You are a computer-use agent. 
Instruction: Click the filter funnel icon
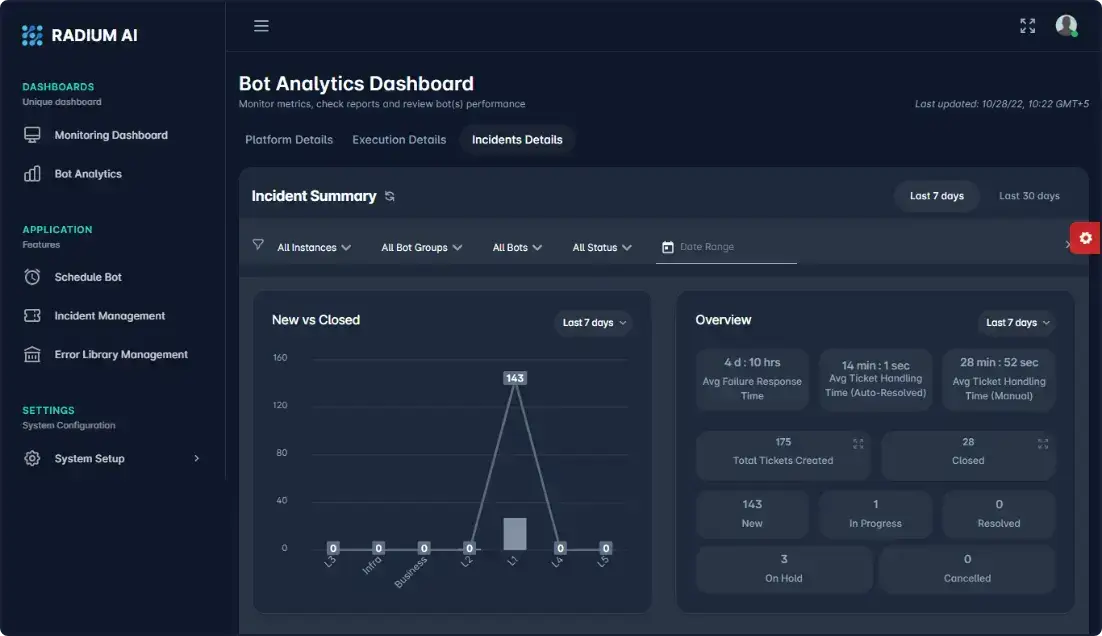258,245
